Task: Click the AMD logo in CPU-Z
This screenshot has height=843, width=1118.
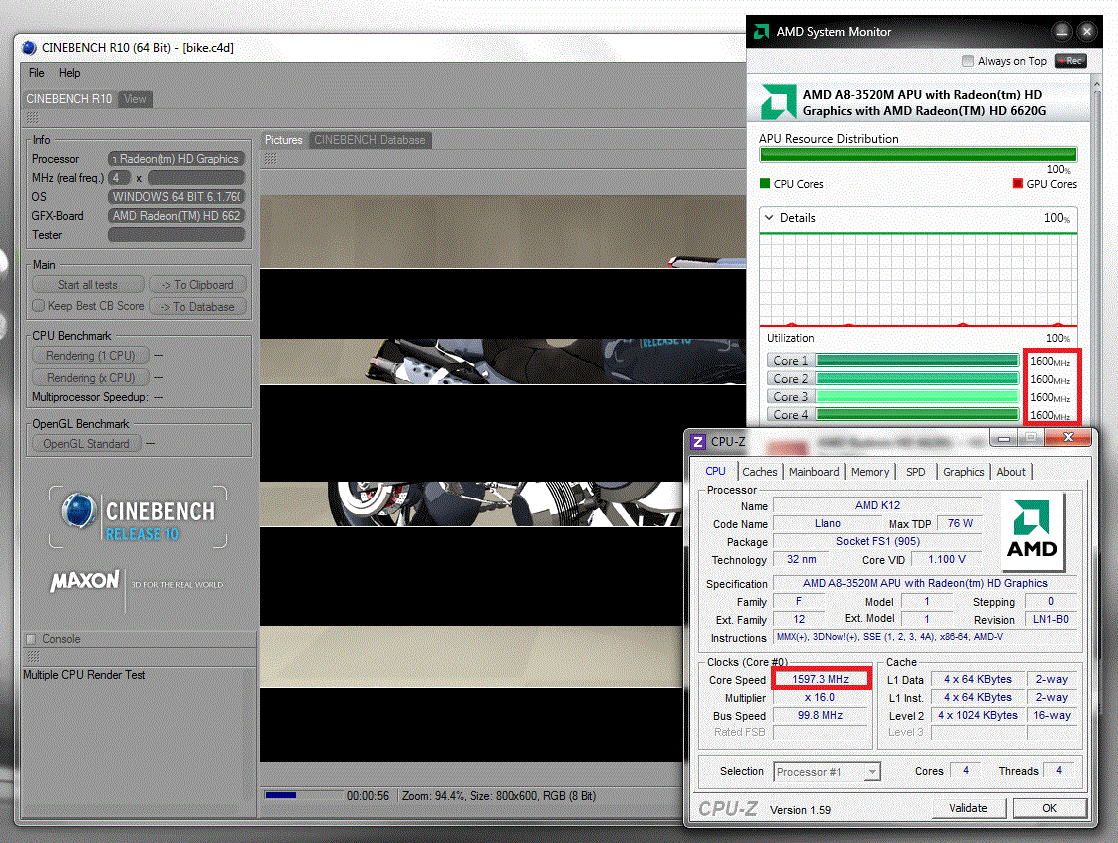Action: pyautogui.click(x=1032, y=532)
